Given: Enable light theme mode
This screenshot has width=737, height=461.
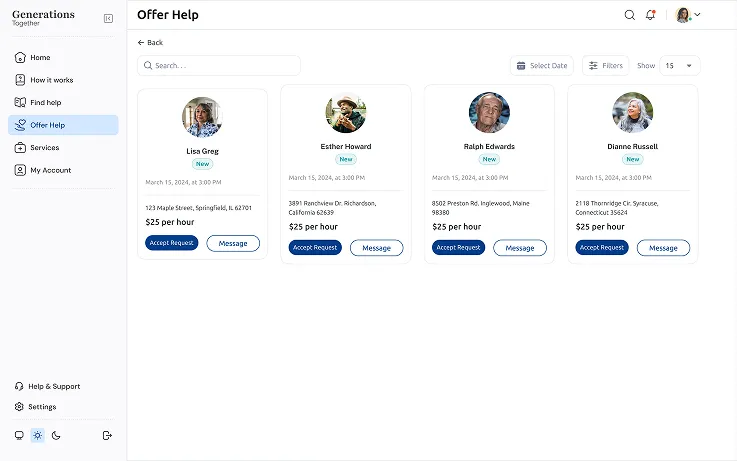Looking at the screenshot, I should 37,435.
